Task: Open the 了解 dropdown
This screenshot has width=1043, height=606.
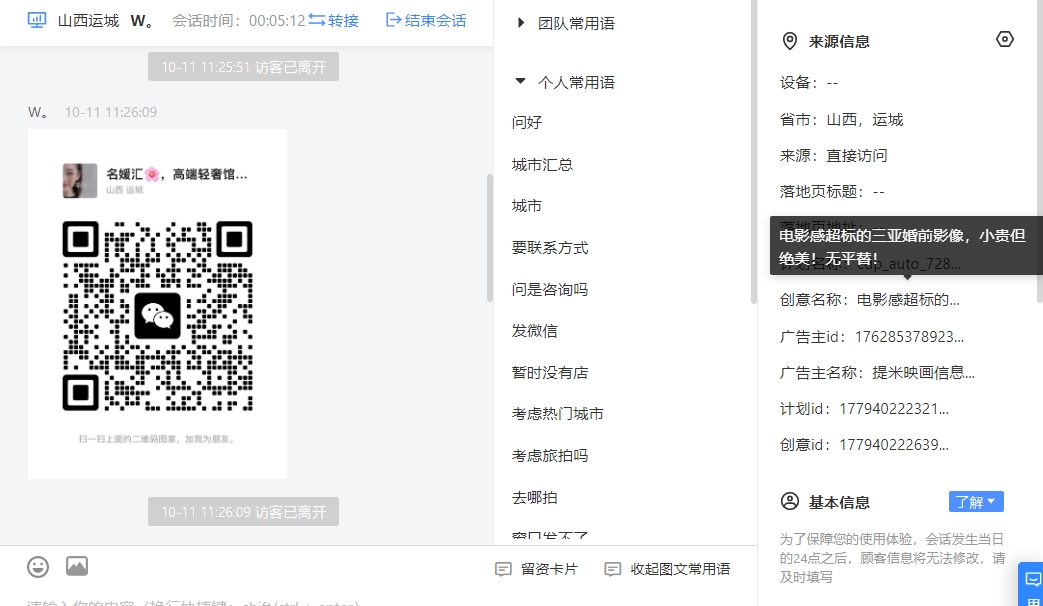Action: 976,502
